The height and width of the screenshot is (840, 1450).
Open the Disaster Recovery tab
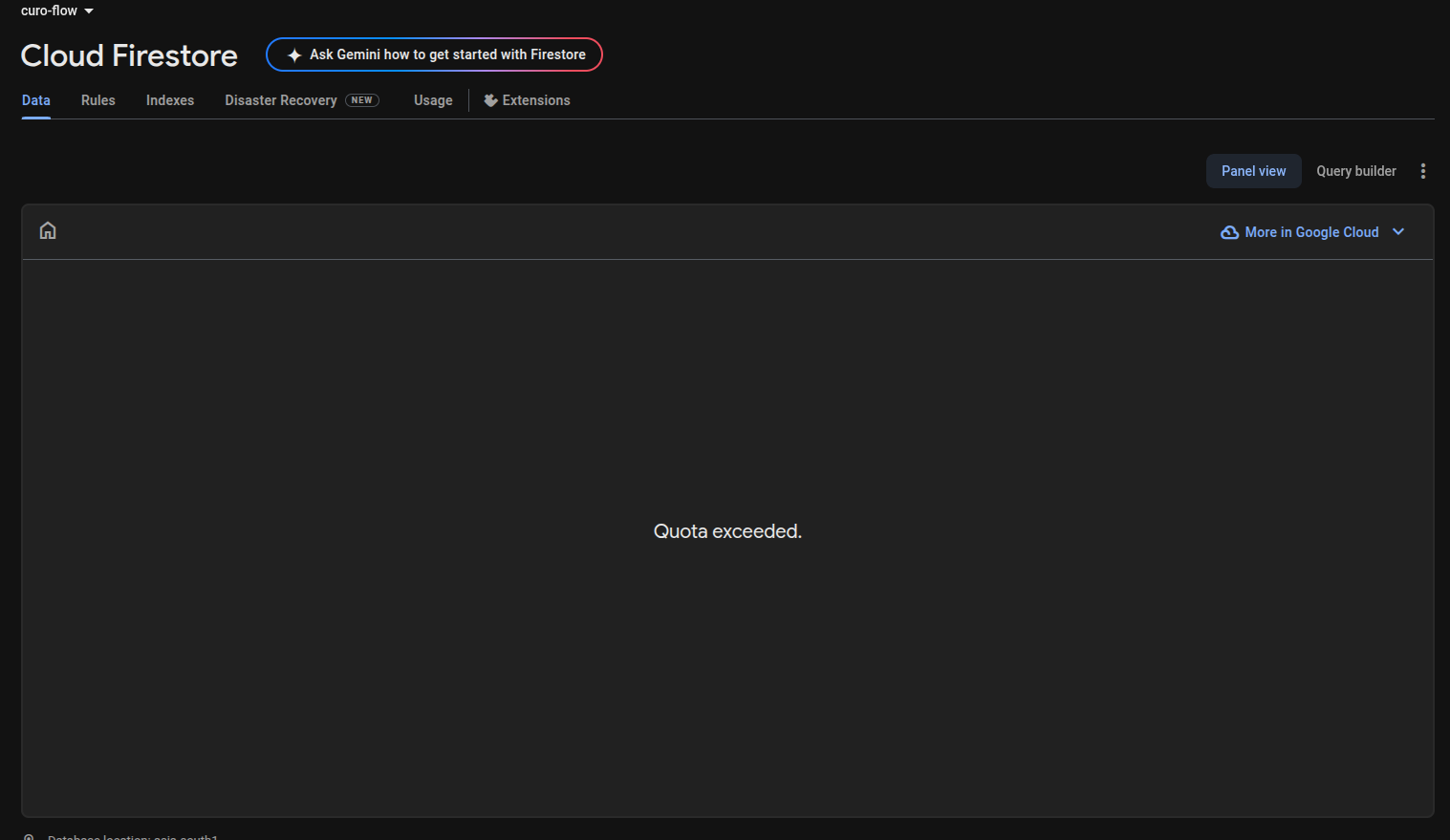[x=302, y=100]
